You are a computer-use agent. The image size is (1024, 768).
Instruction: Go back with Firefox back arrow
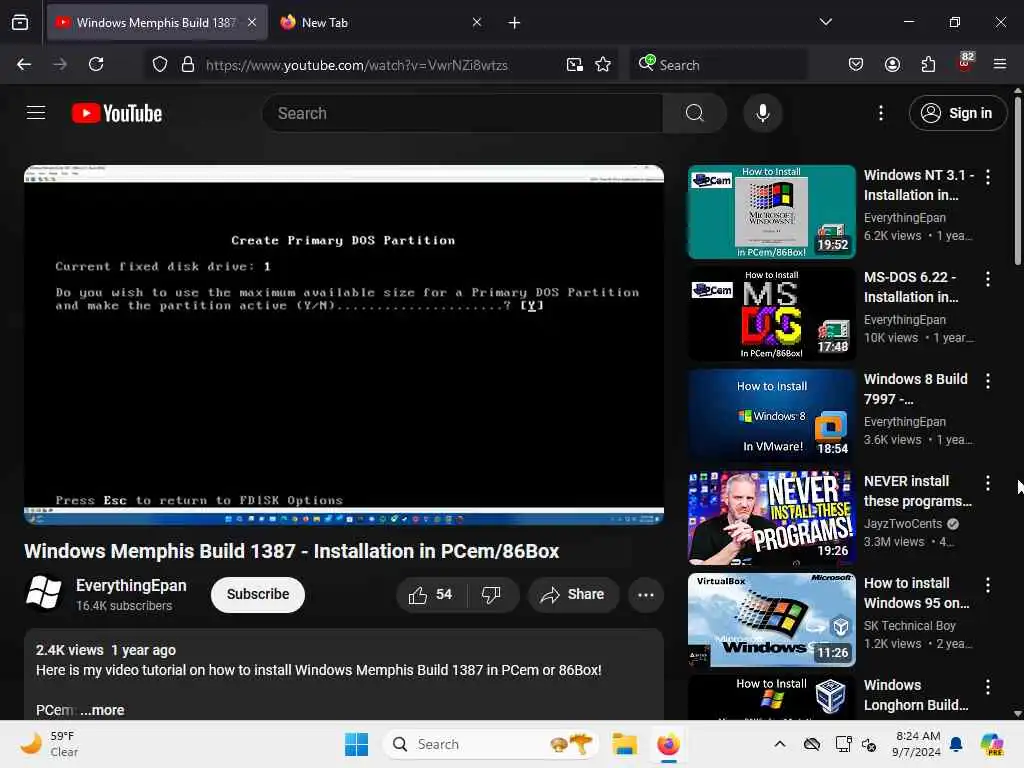coord(24,64)
